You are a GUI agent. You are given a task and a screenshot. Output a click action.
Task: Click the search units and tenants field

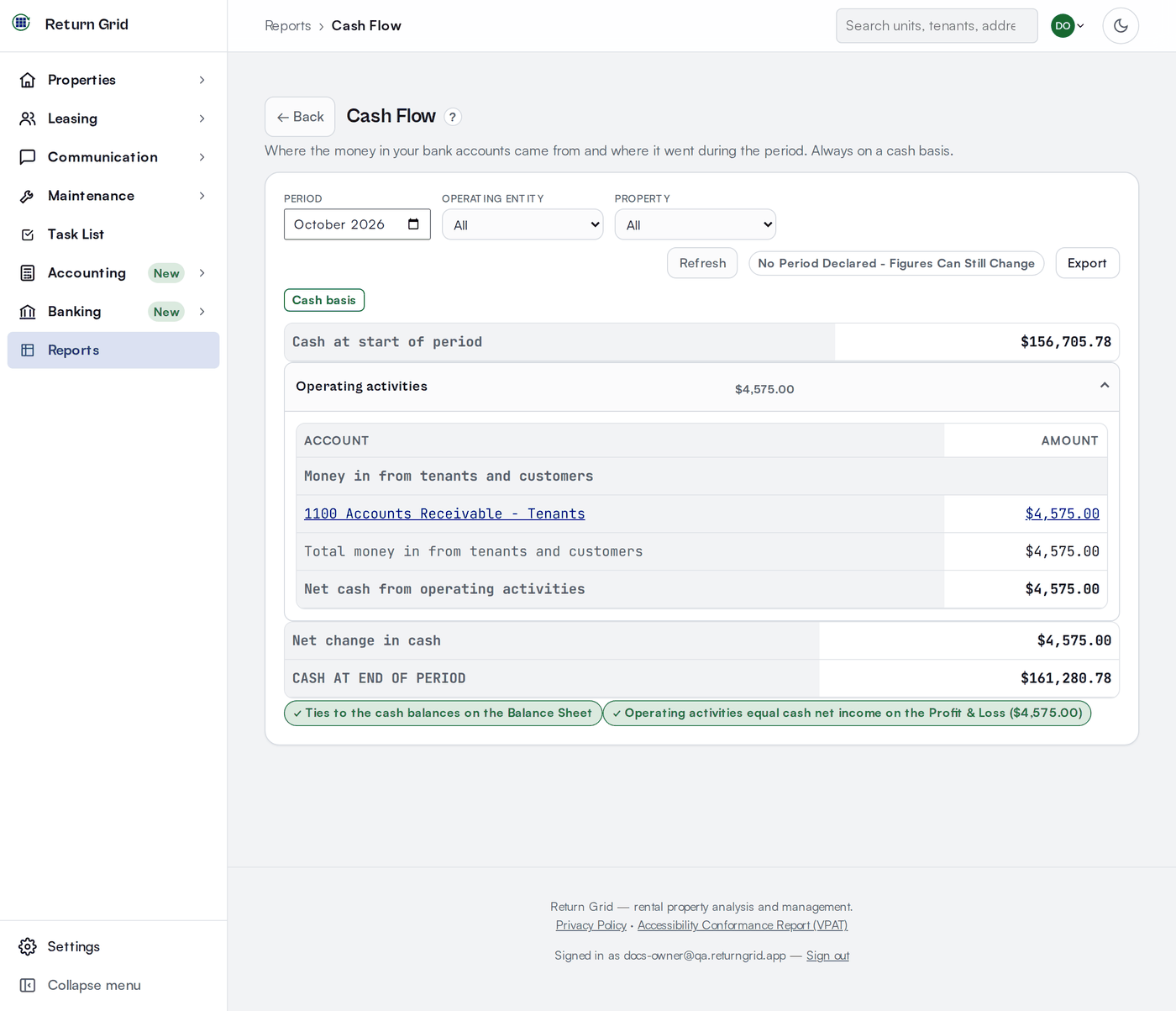(x=937, y=25)
